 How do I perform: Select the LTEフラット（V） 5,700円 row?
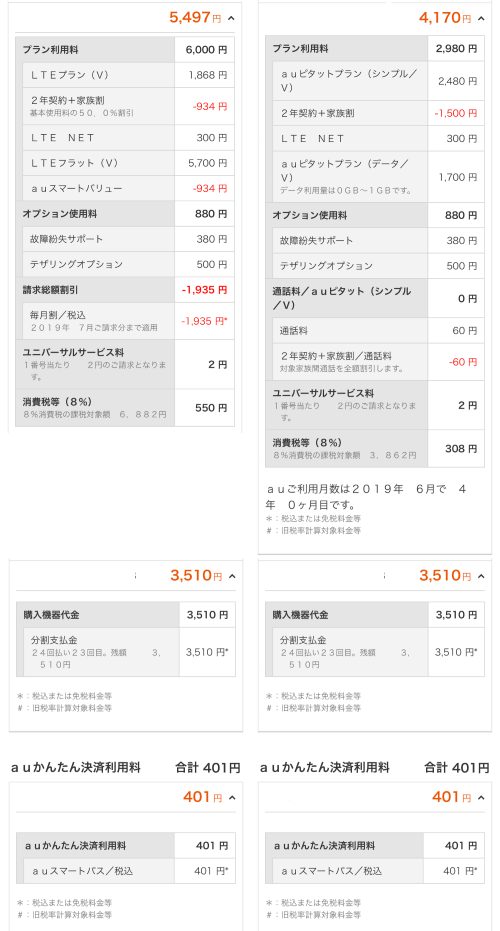click(x=129, y=163)
